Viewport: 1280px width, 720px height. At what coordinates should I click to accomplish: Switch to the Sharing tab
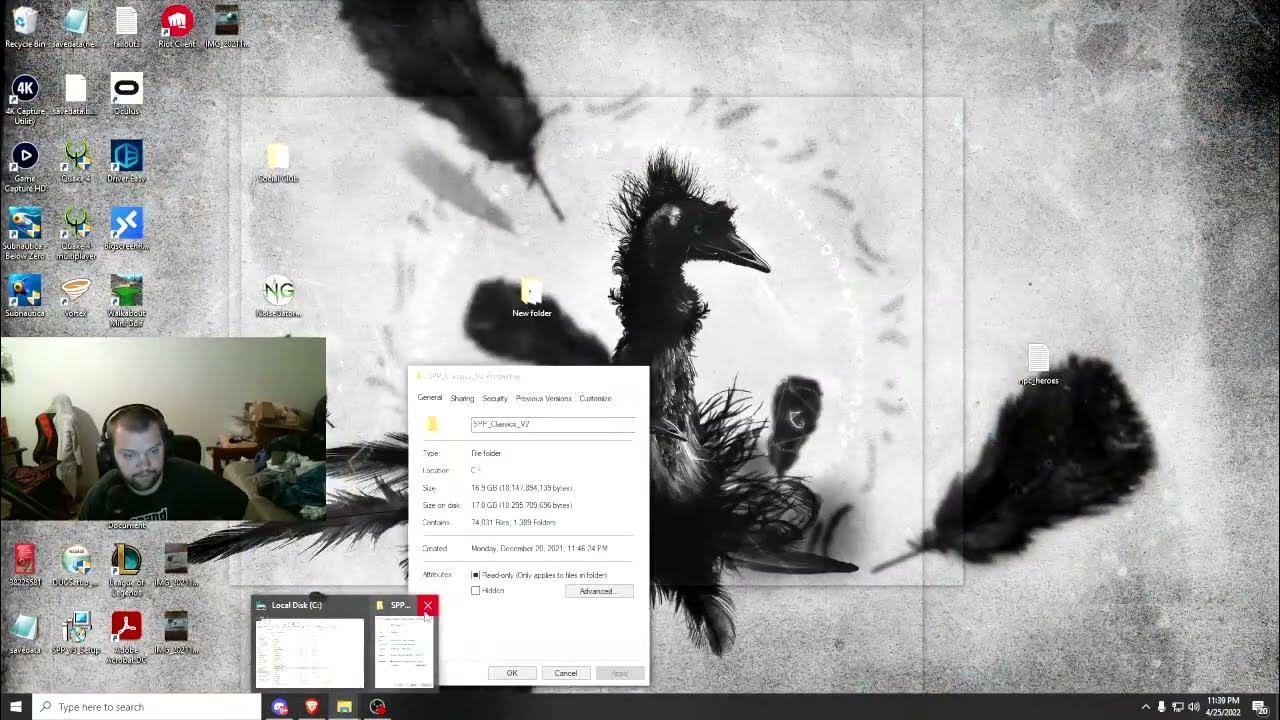pyautogui.click(x=462, y=398)
